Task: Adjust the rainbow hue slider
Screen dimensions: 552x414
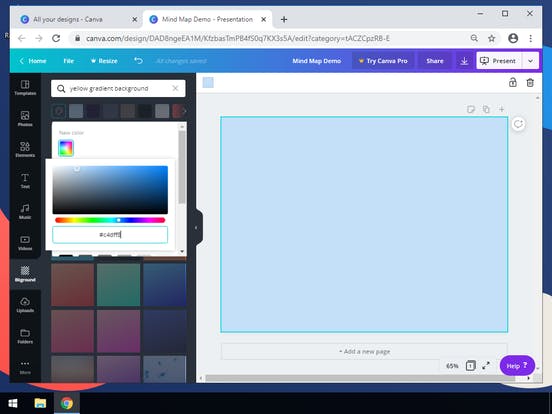Action: point(110,220)
